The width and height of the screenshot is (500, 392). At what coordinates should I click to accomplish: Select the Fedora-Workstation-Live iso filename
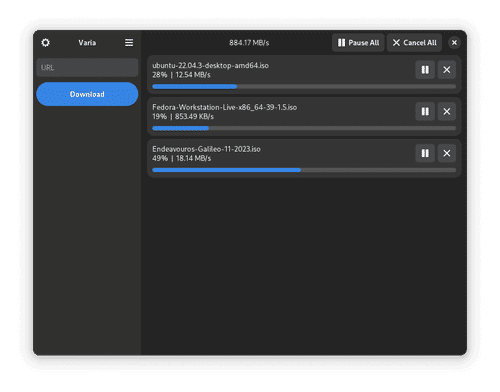pyautogui.click(x=224, y=107)
